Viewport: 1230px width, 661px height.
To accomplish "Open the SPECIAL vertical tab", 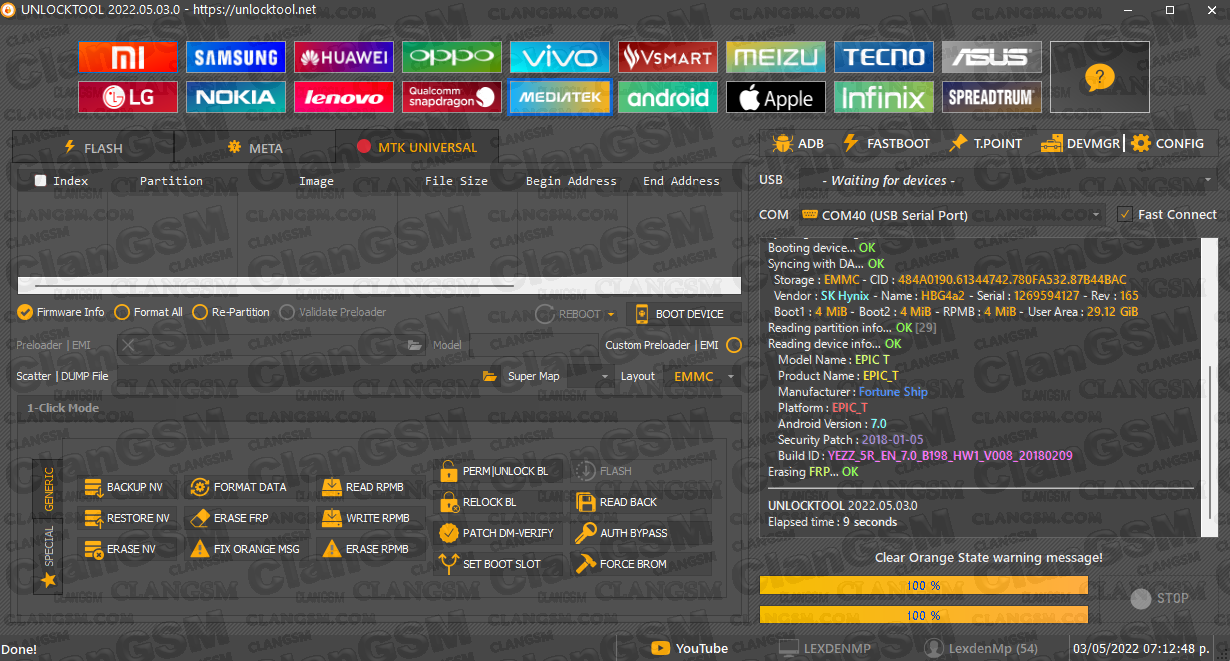I will (48, 558).
